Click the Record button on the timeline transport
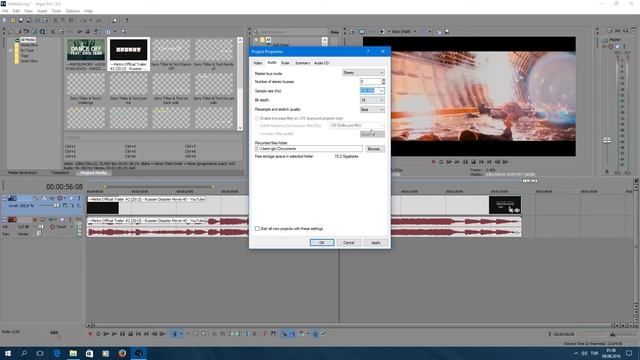The height and width of the screenshot is (360, 640). click(x=90, y=334)
